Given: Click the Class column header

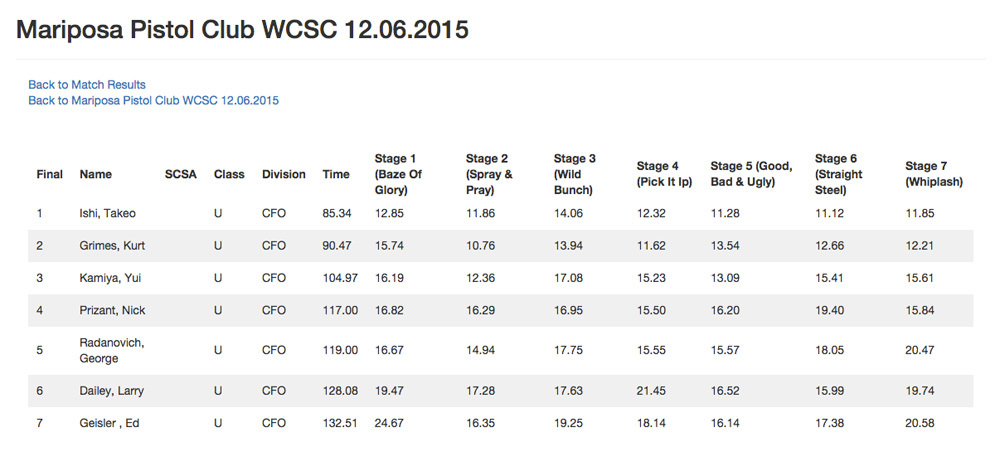Looking at the screenshot, I should pos(229,174).
